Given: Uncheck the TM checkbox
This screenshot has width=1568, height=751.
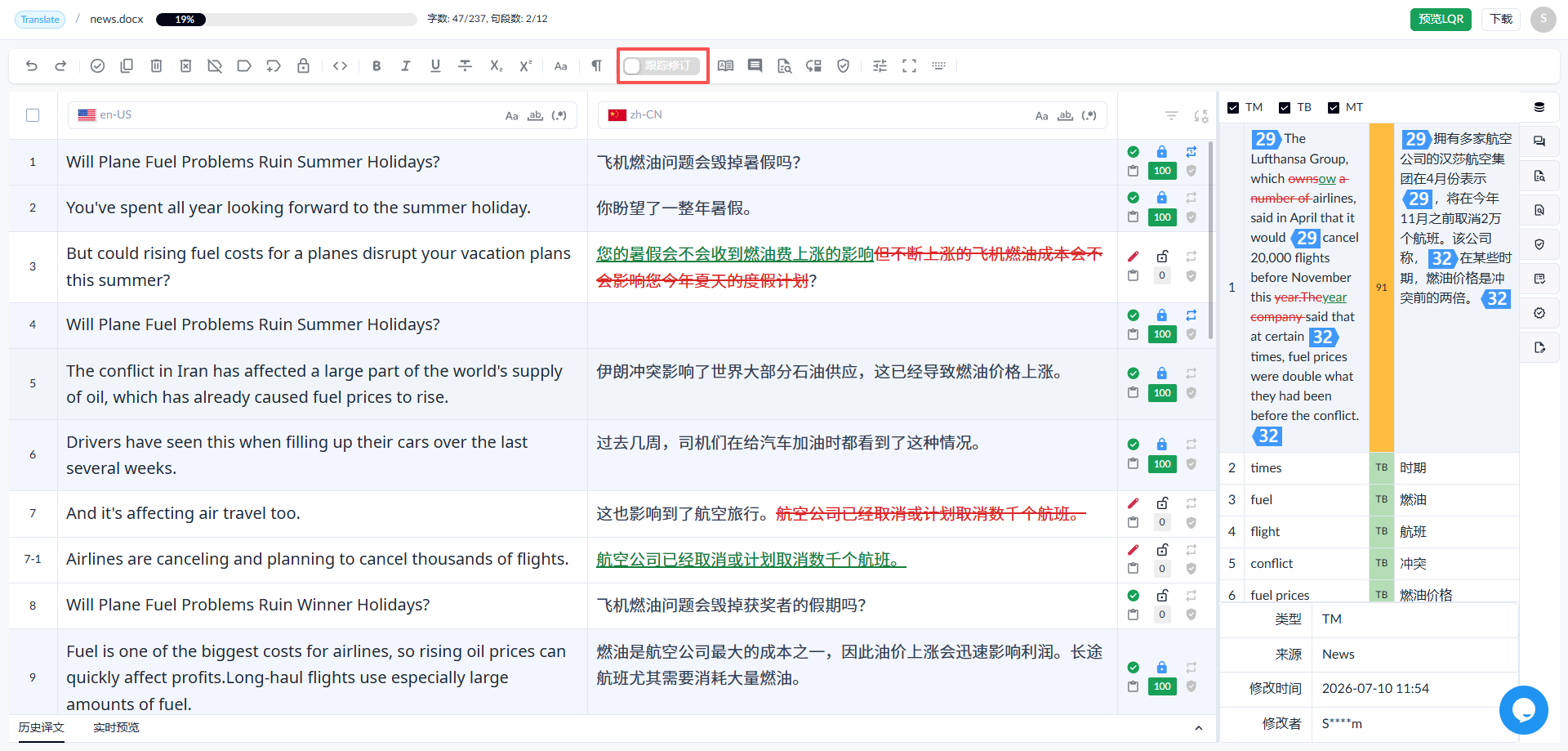Looking at the screenshot, I should 1233,108.
